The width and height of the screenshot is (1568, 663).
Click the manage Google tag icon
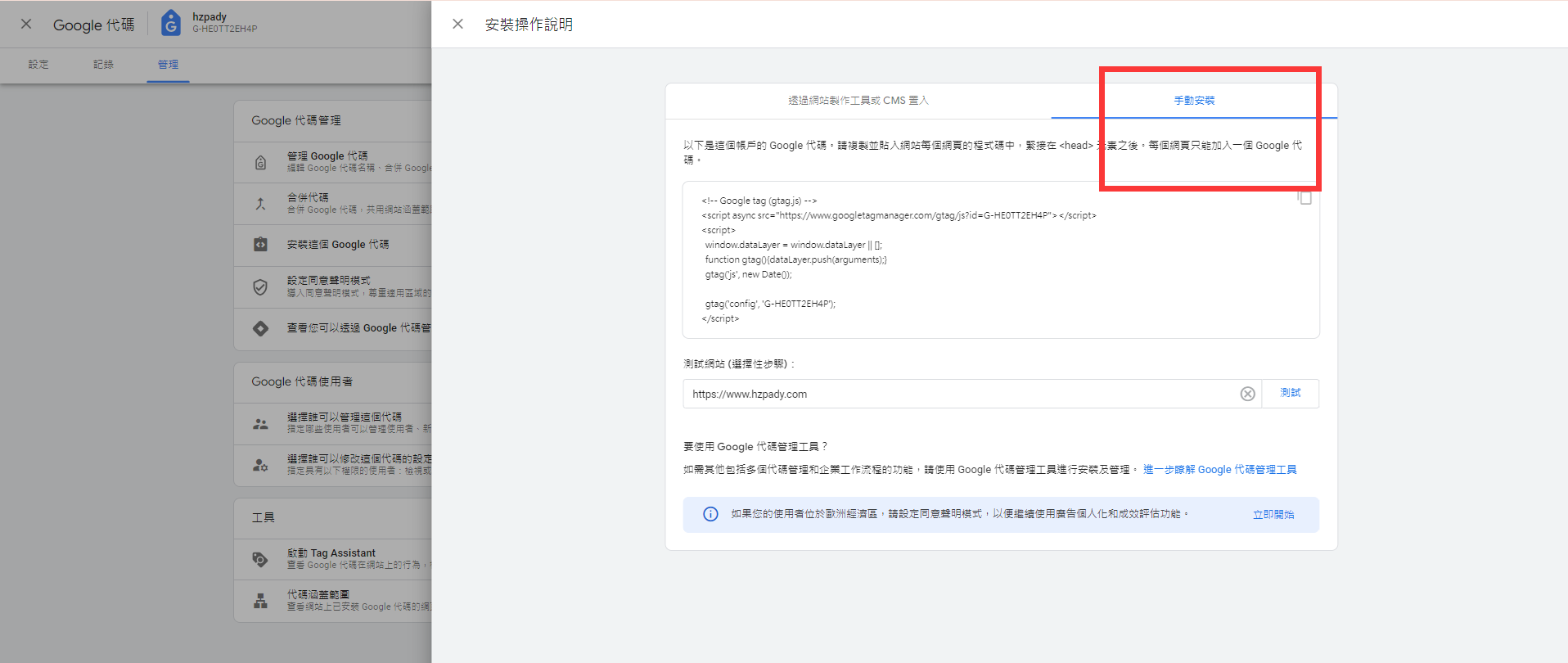pos(260,162)
